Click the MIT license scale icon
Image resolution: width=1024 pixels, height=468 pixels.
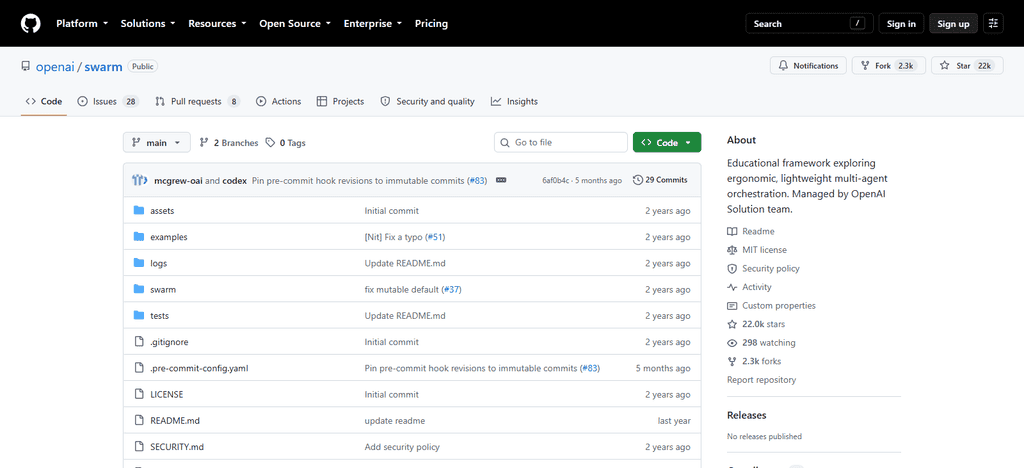(x=731, y=250)
